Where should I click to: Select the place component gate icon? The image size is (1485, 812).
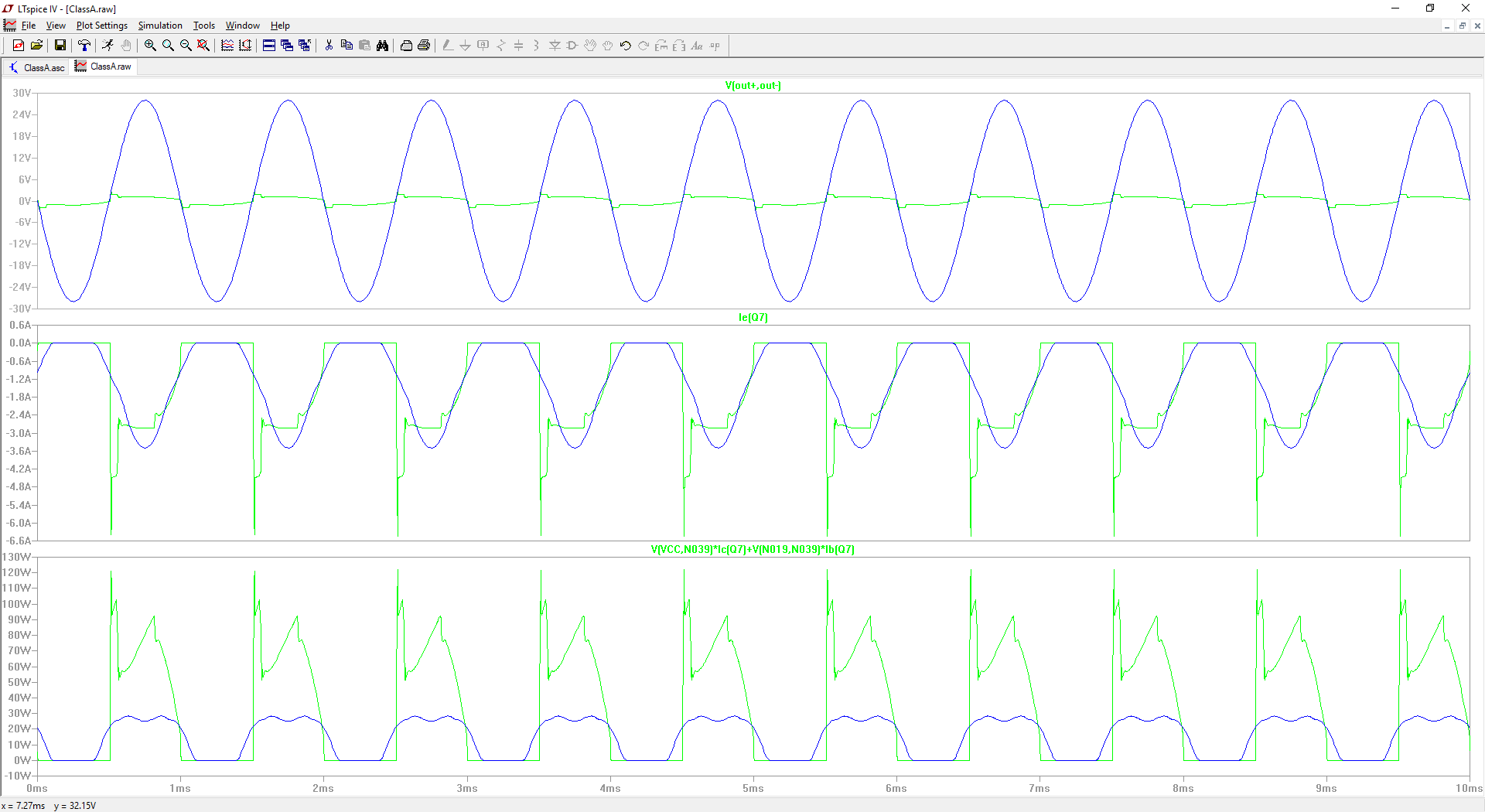[x=572, y=46]
